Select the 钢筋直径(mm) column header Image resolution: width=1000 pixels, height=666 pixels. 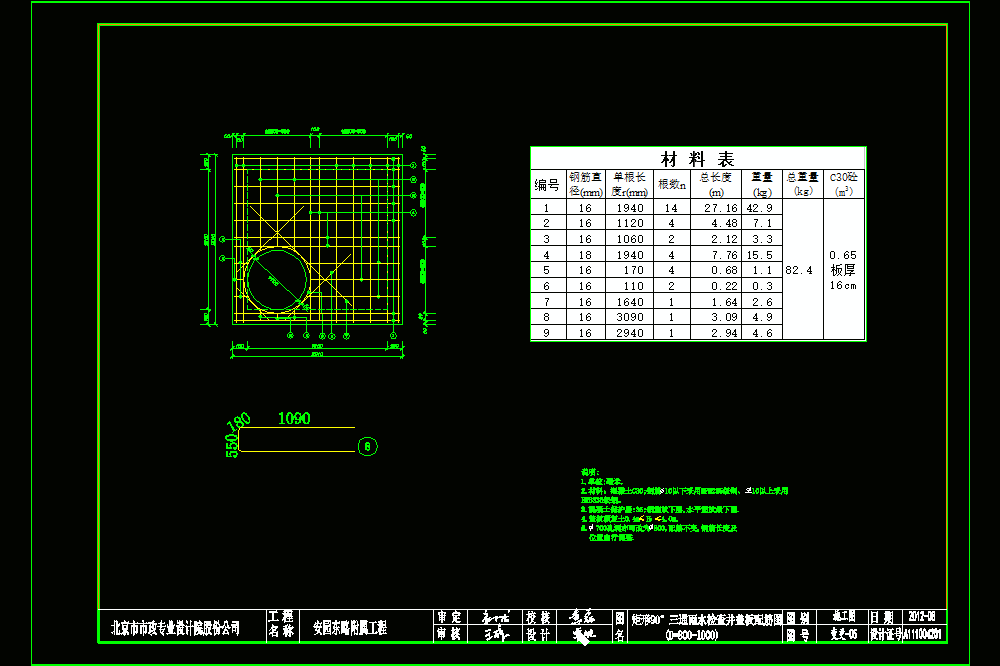[585, 184]
